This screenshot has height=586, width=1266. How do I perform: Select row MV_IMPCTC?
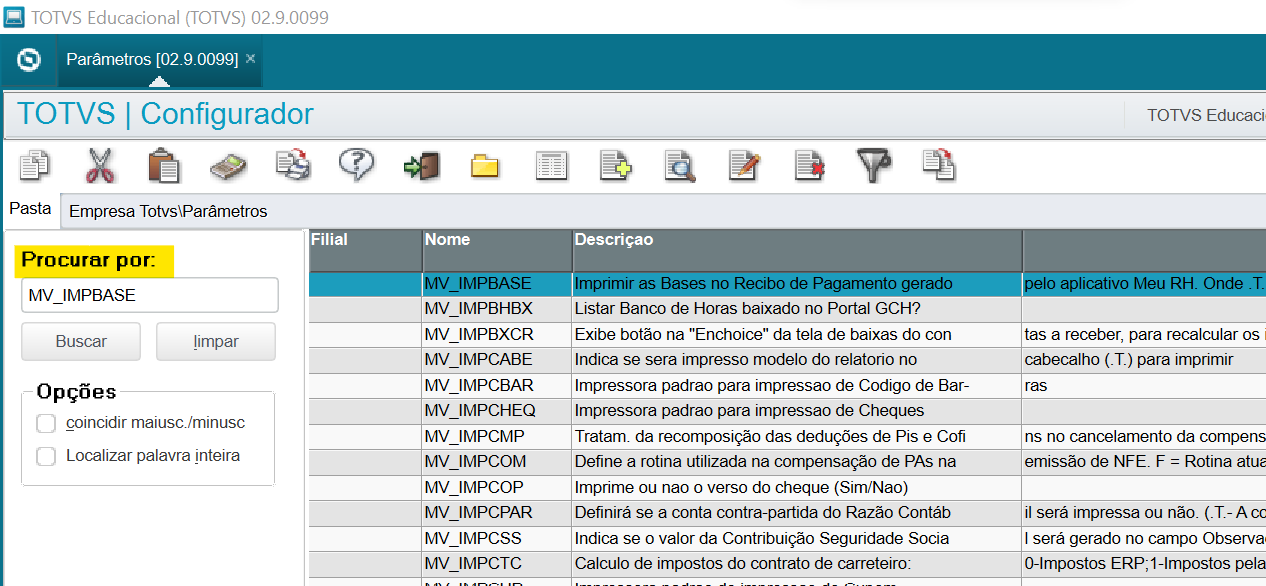click(787, 564)
